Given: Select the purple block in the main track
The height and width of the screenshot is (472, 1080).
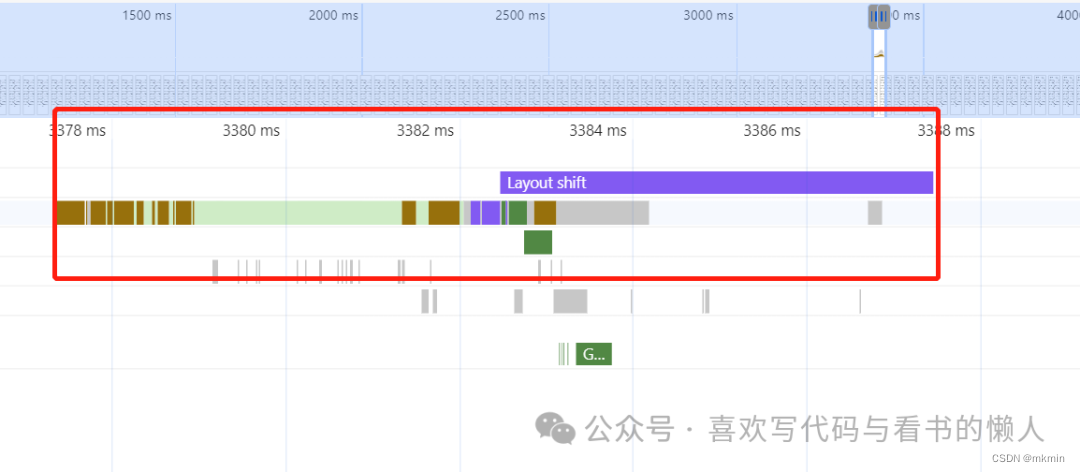Looking at the screenshot, I should 490,213.
